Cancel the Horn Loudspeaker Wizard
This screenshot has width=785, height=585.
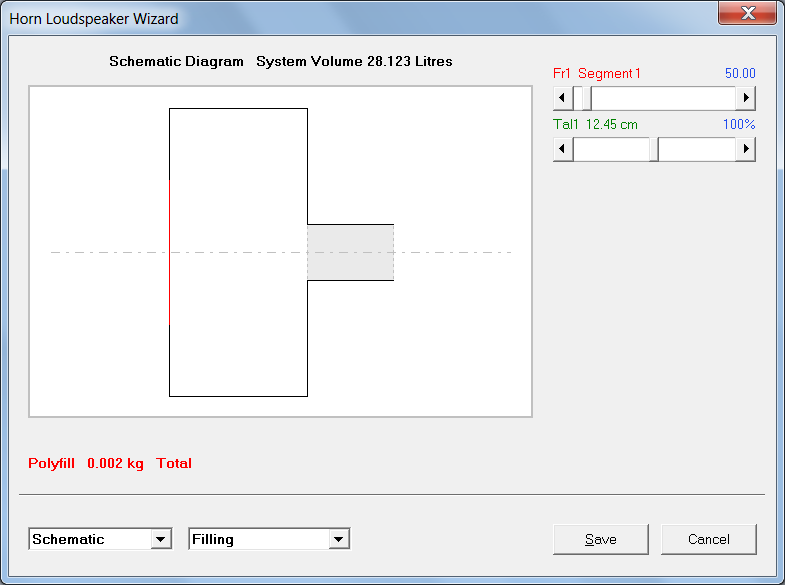pos(709,539)
